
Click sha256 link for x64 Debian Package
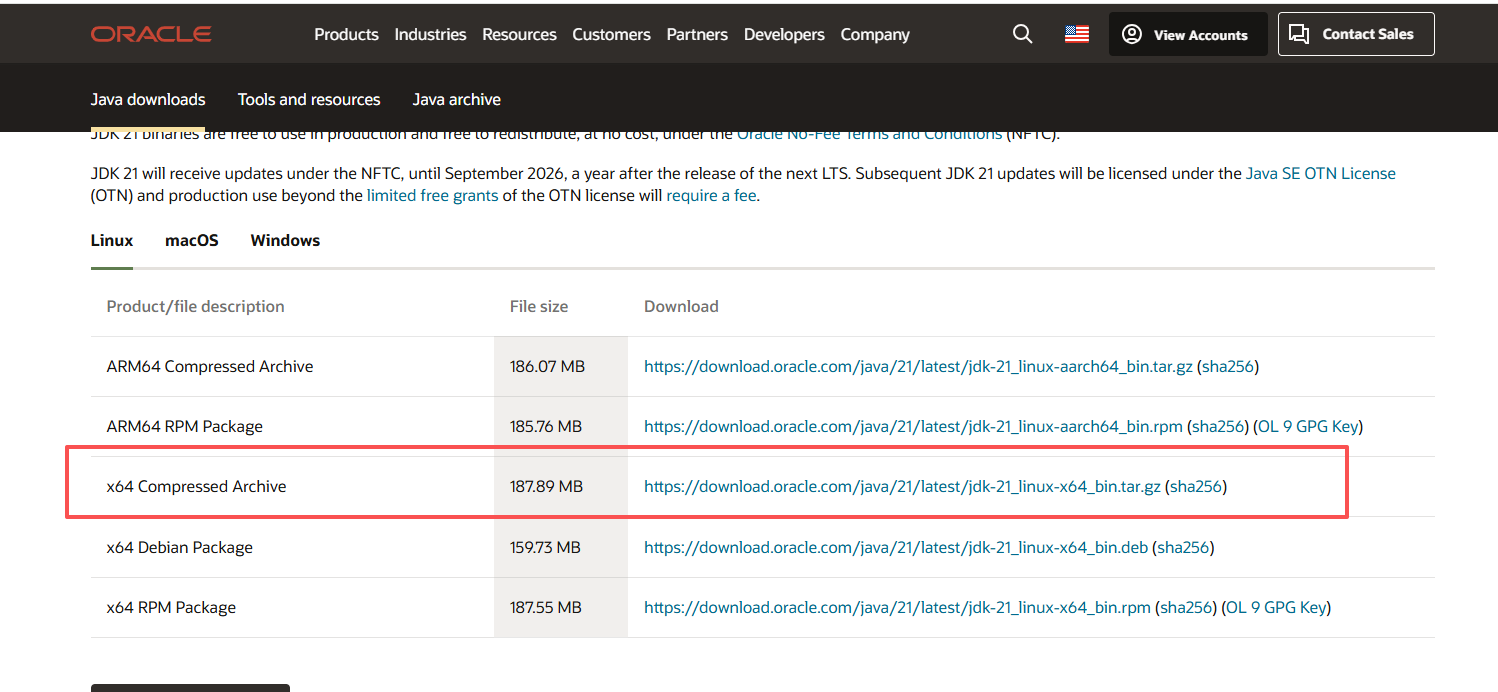click(1184, 548)
